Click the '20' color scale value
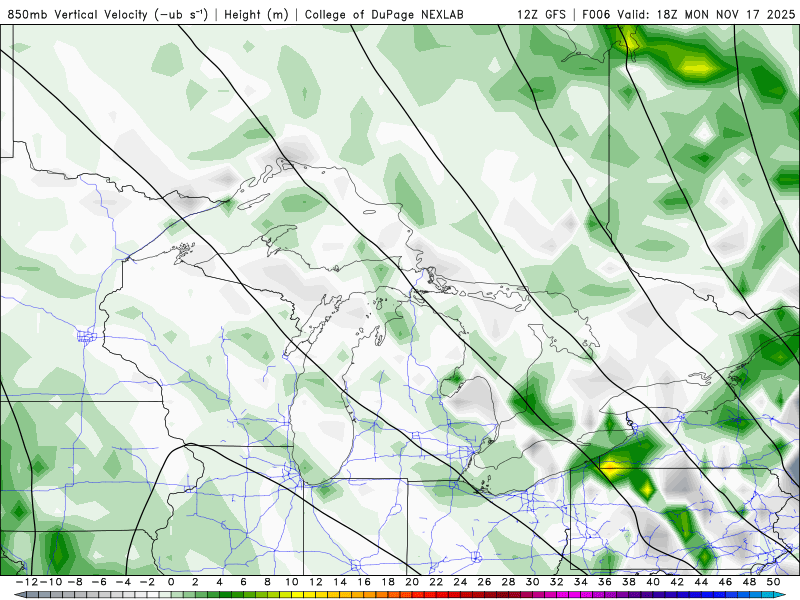The image size is (800, 600). point(412,582)
